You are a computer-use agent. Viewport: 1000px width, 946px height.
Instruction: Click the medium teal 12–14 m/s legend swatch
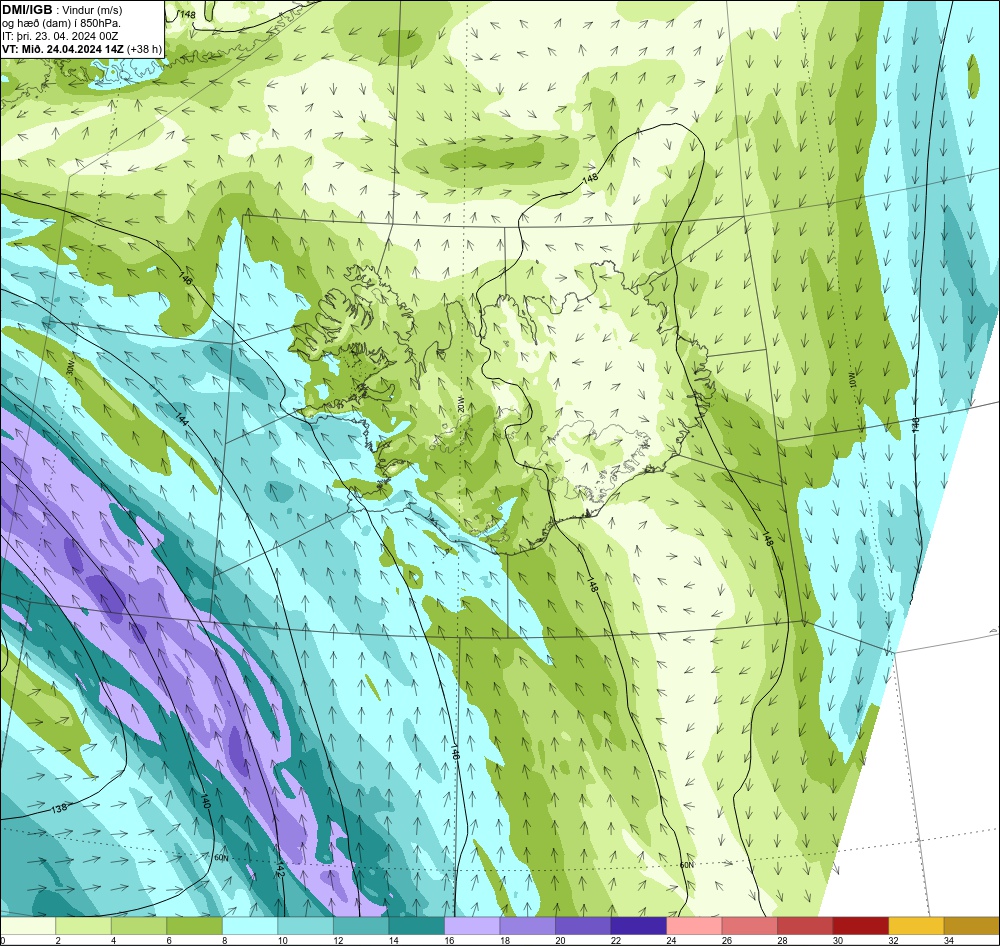(x=361, y=925)
